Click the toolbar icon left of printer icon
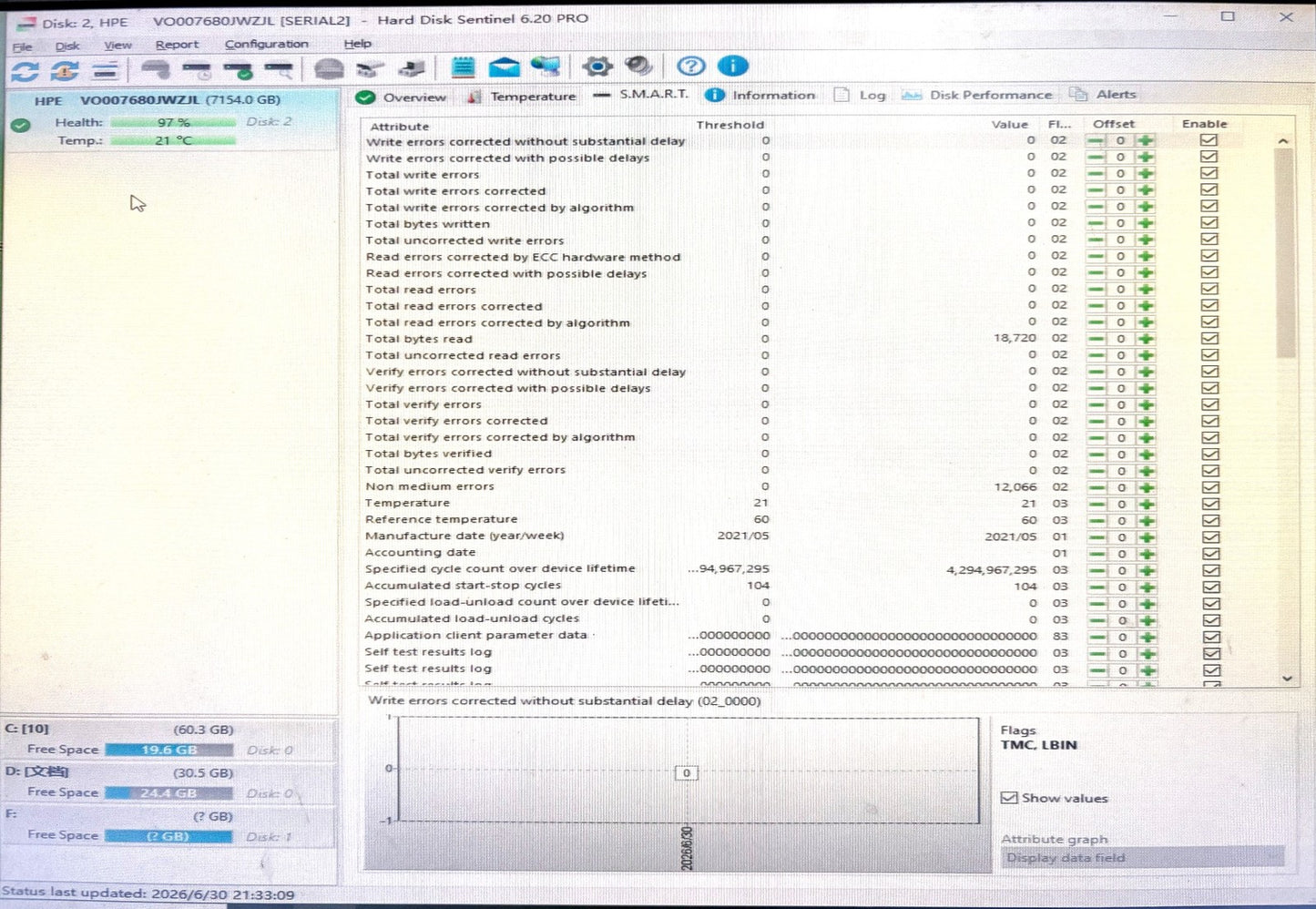Image resolution: width=1316 pixels, height=909 pixels. (x=370, y=68)
